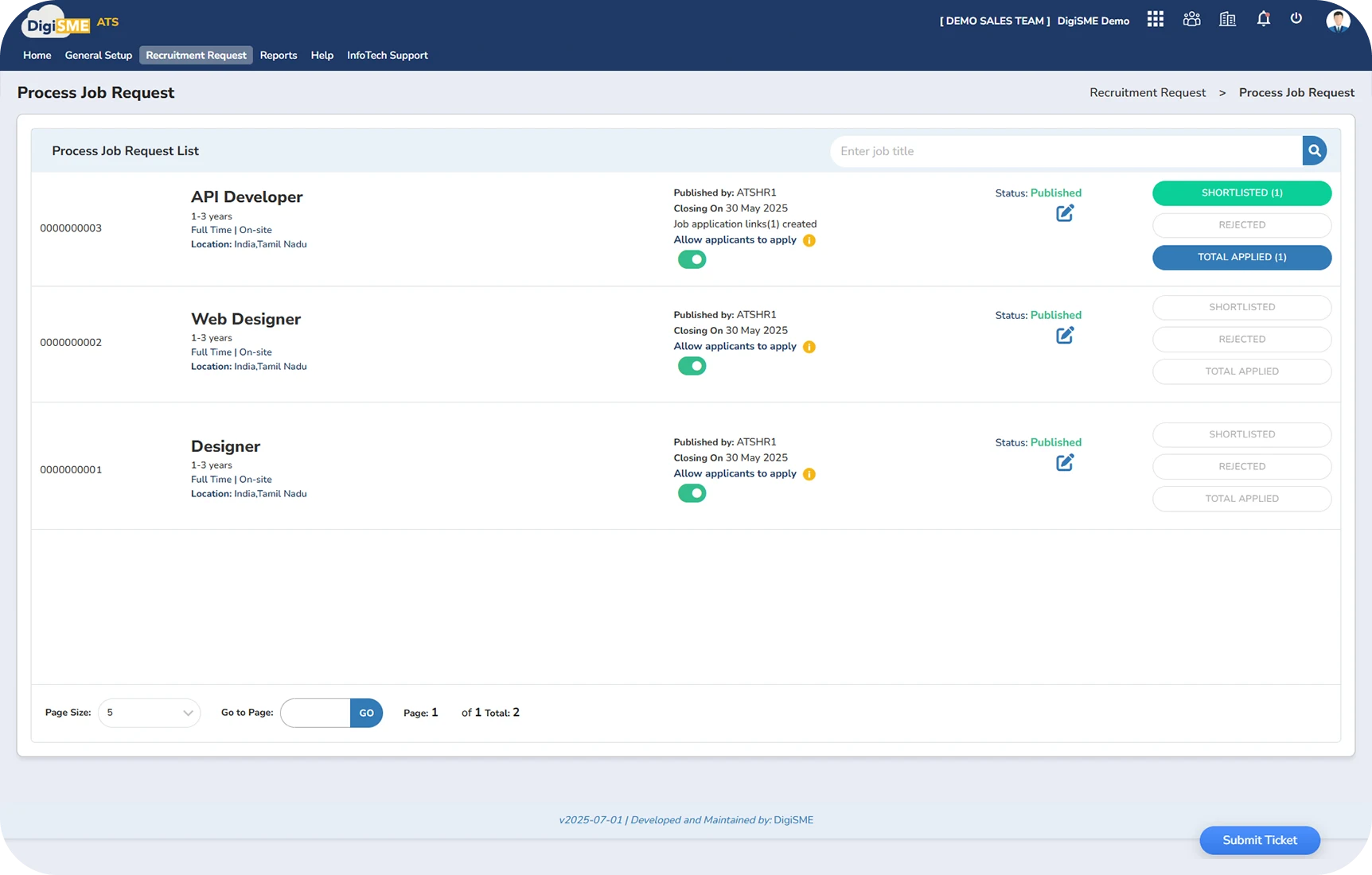Expand the Page Size dropdown

coord(149,713)
